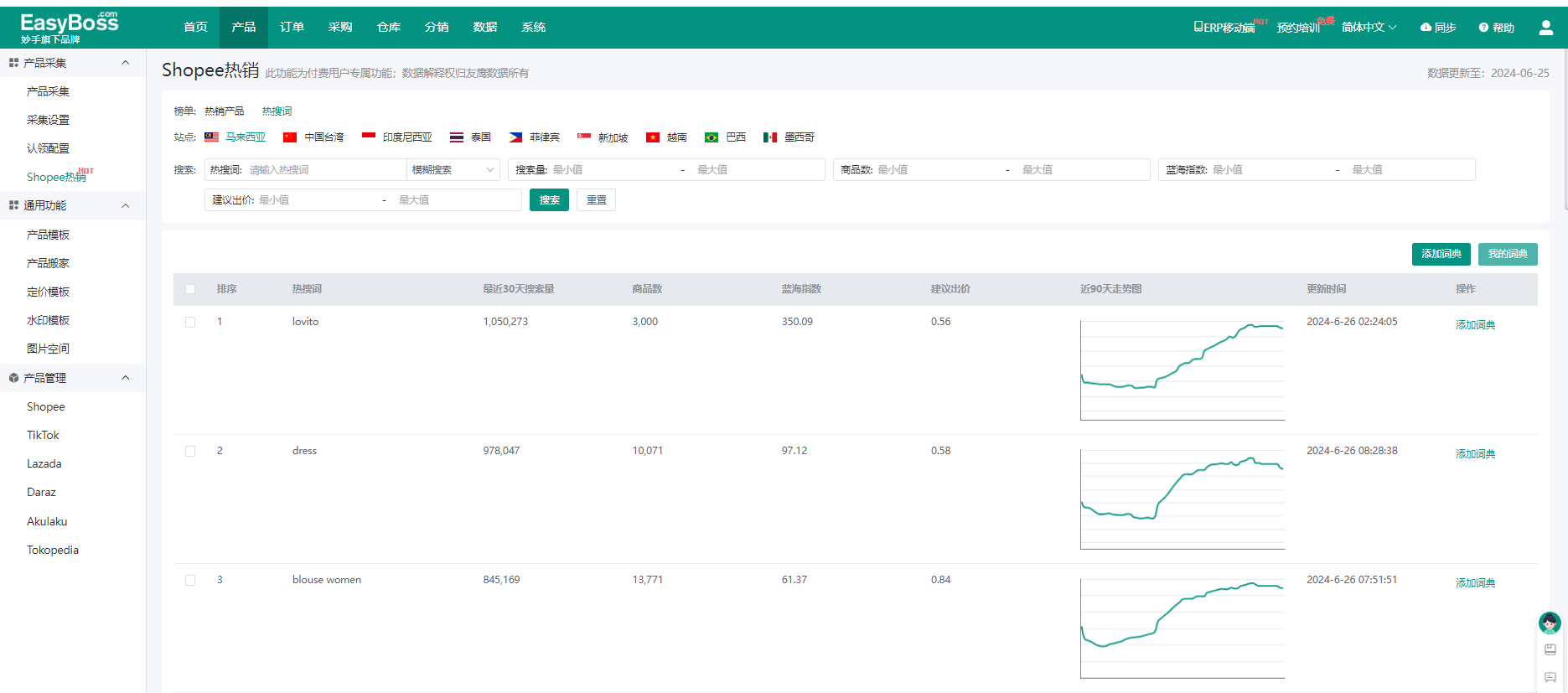Viewport: 1568px width, 693px height.
Task: Open the 模糊搜索 match type dropdown
Action: point(453,170)
